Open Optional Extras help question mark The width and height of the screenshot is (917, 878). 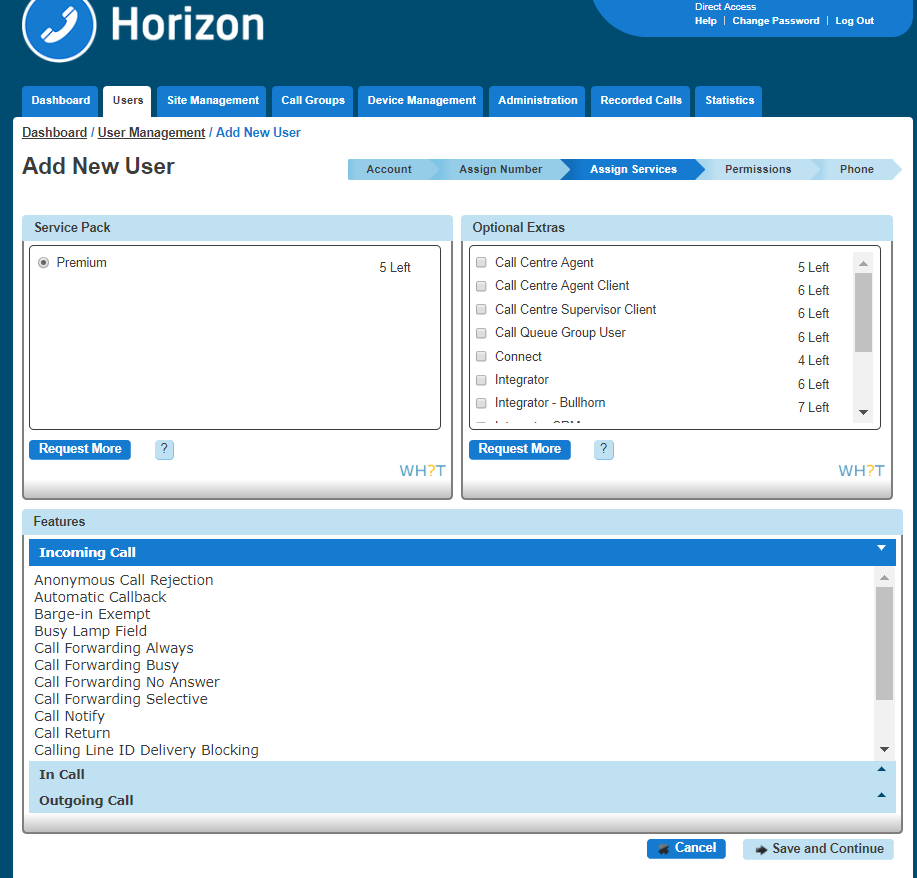click(x=604, y=449)
